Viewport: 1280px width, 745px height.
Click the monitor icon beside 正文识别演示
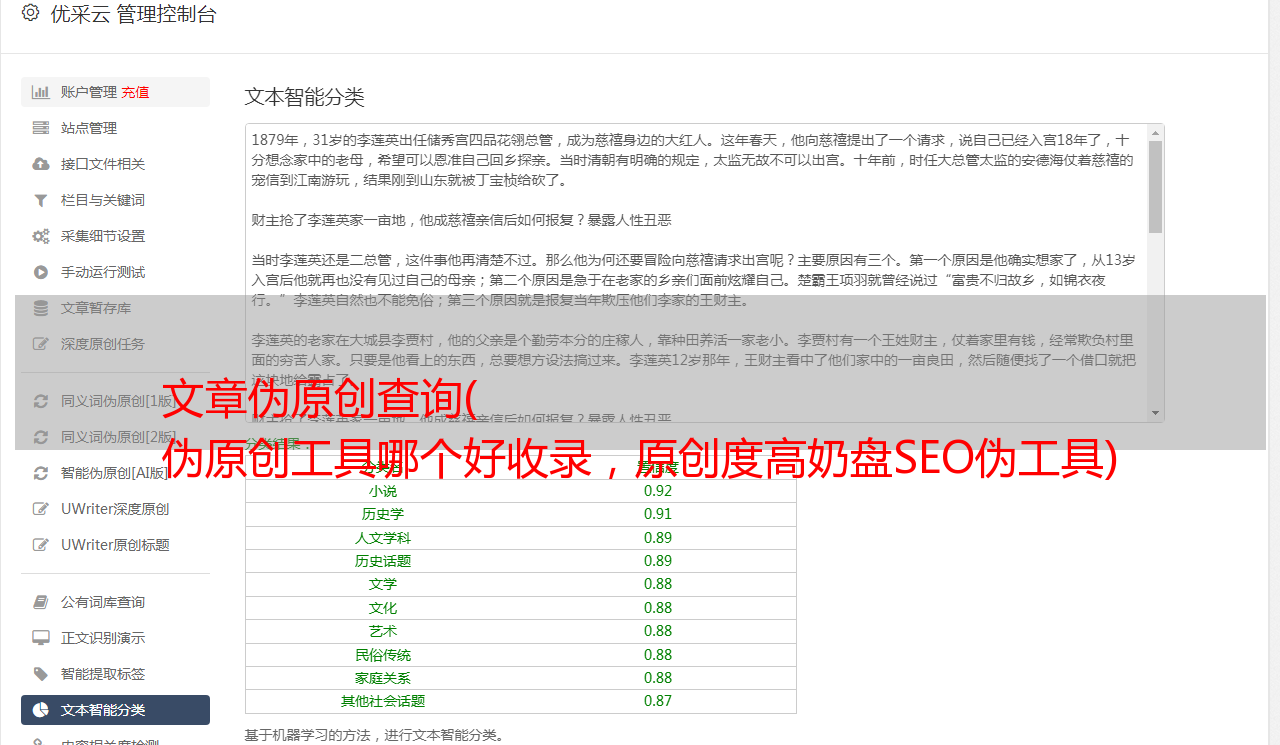point(41,638)
